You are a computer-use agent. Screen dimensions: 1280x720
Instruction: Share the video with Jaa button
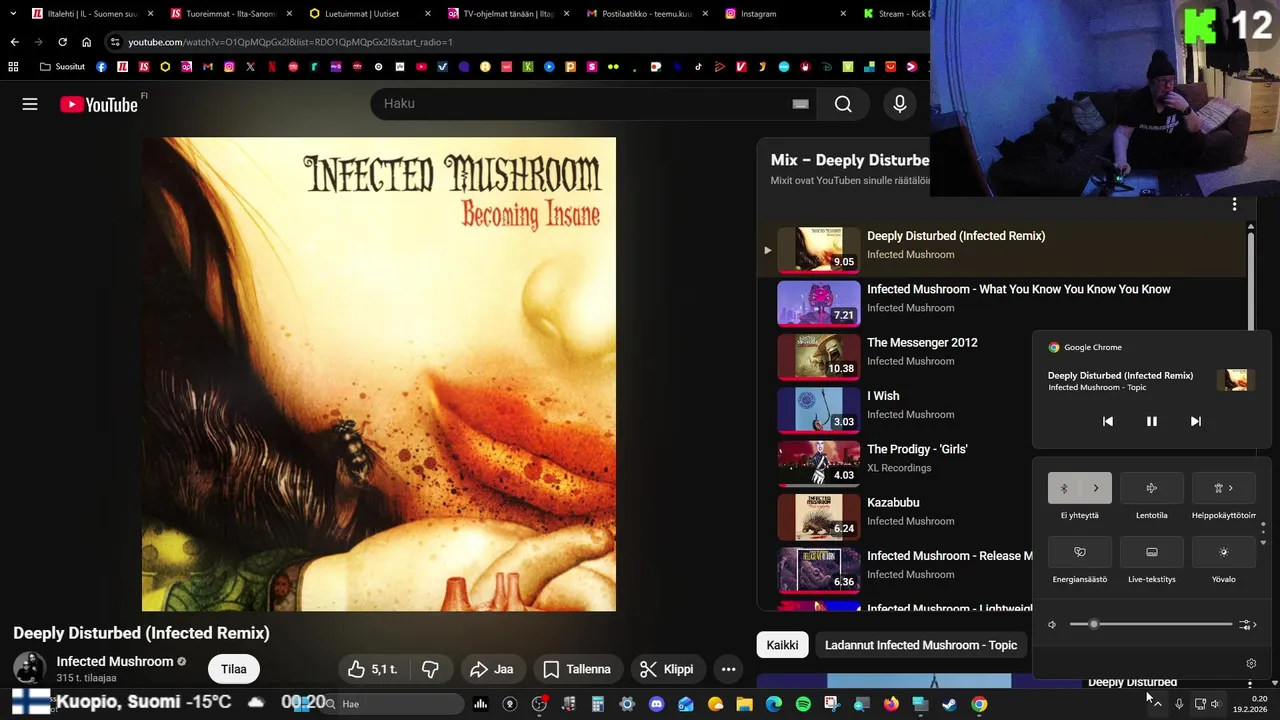[x=492, y=669]
